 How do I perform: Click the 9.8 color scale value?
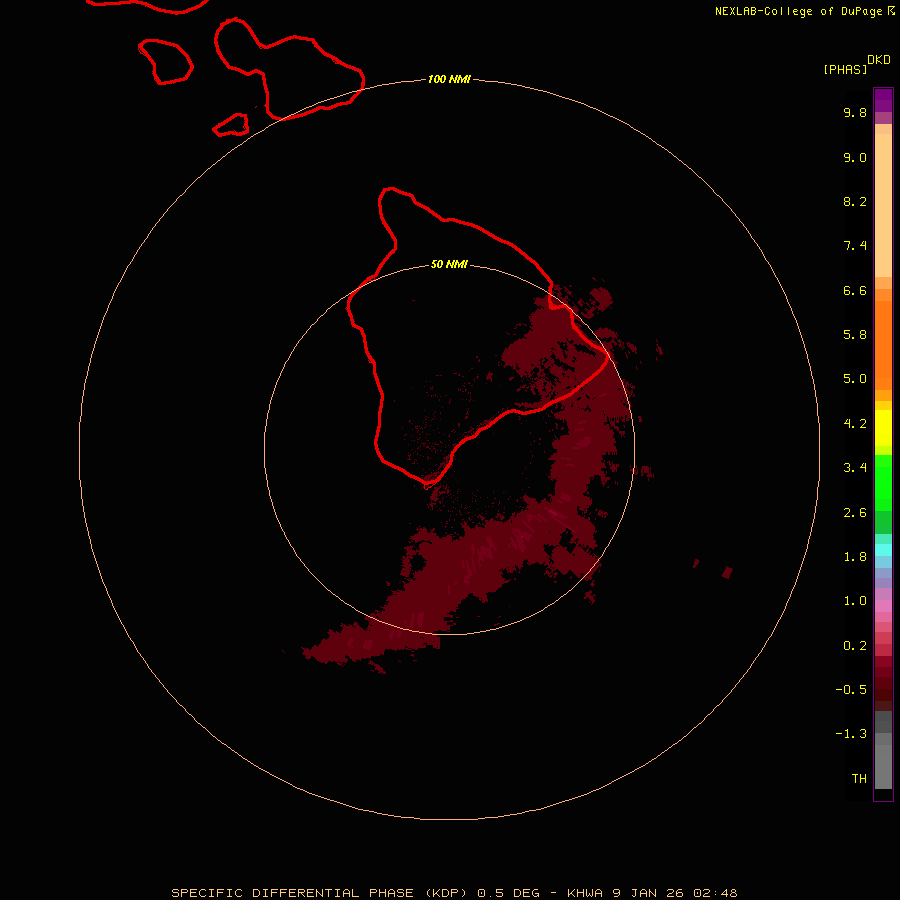pos(855,112)
